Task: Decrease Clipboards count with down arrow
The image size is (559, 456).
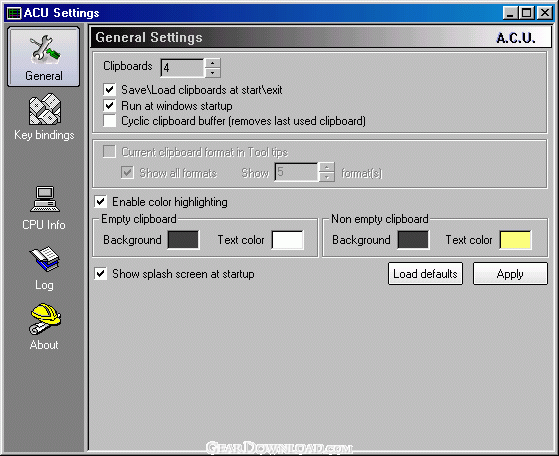Action: click(212, 73)
